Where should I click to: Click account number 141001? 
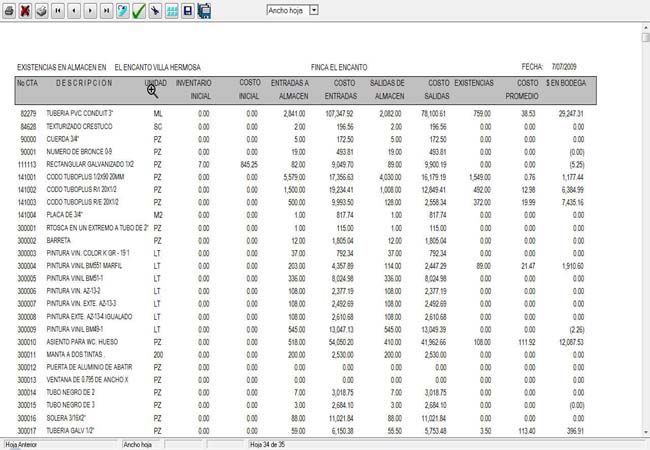pos(27,177)
